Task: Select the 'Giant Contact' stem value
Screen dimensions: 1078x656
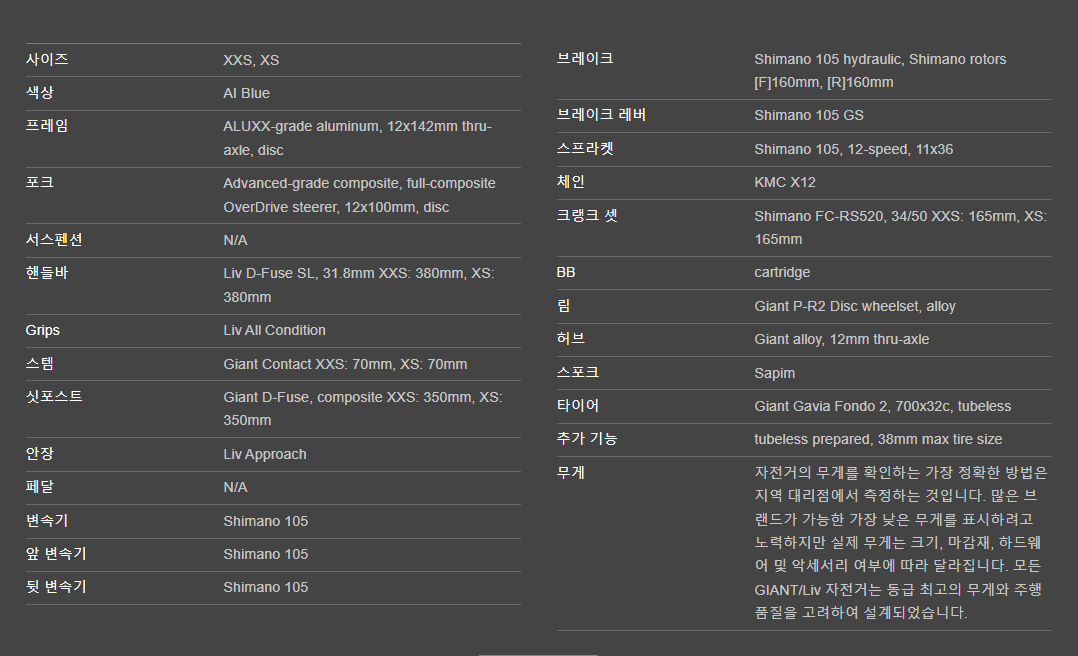Action: click(345, 364)
